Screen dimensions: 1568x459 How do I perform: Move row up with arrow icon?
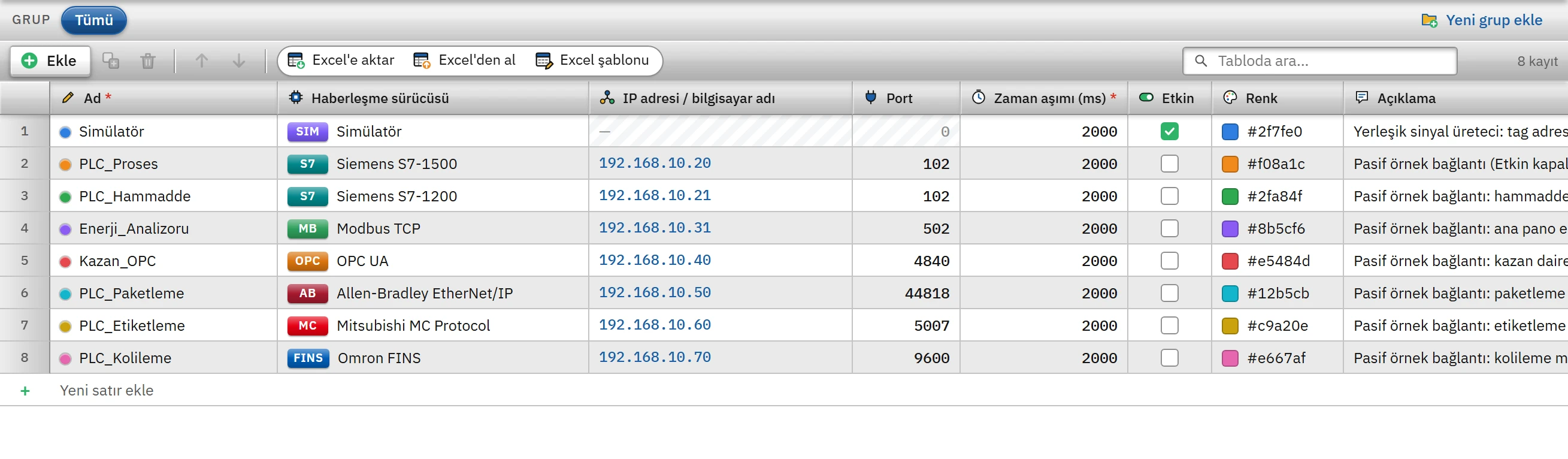pos(201,61)
